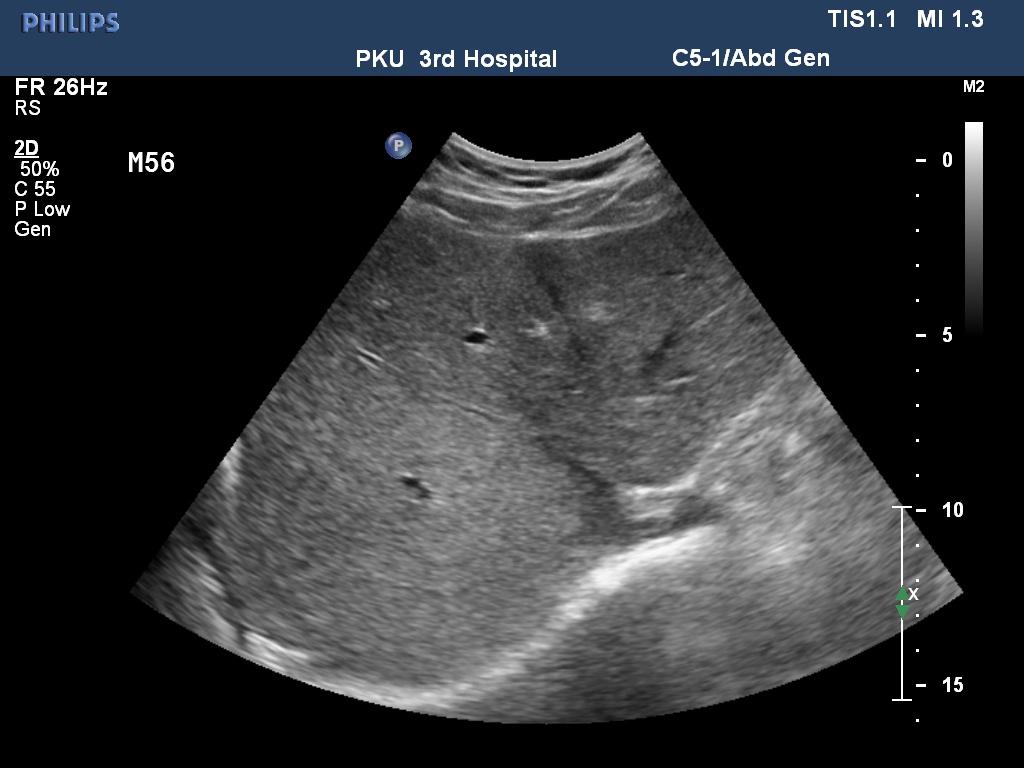Viewport: 1024px width, 768px height.
Task: Click the Gen optimization setting
Action: [x=32, y=229]
